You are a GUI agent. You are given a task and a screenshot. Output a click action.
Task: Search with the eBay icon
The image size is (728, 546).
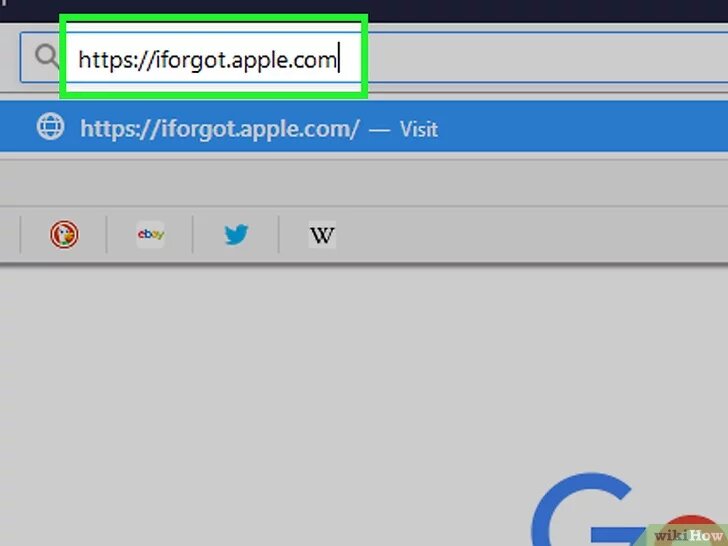[150, 234]
